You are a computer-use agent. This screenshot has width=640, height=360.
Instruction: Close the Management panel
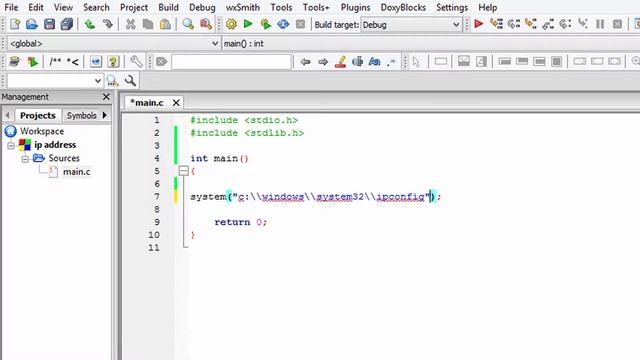pyautogui.click(x=106, y=97)
